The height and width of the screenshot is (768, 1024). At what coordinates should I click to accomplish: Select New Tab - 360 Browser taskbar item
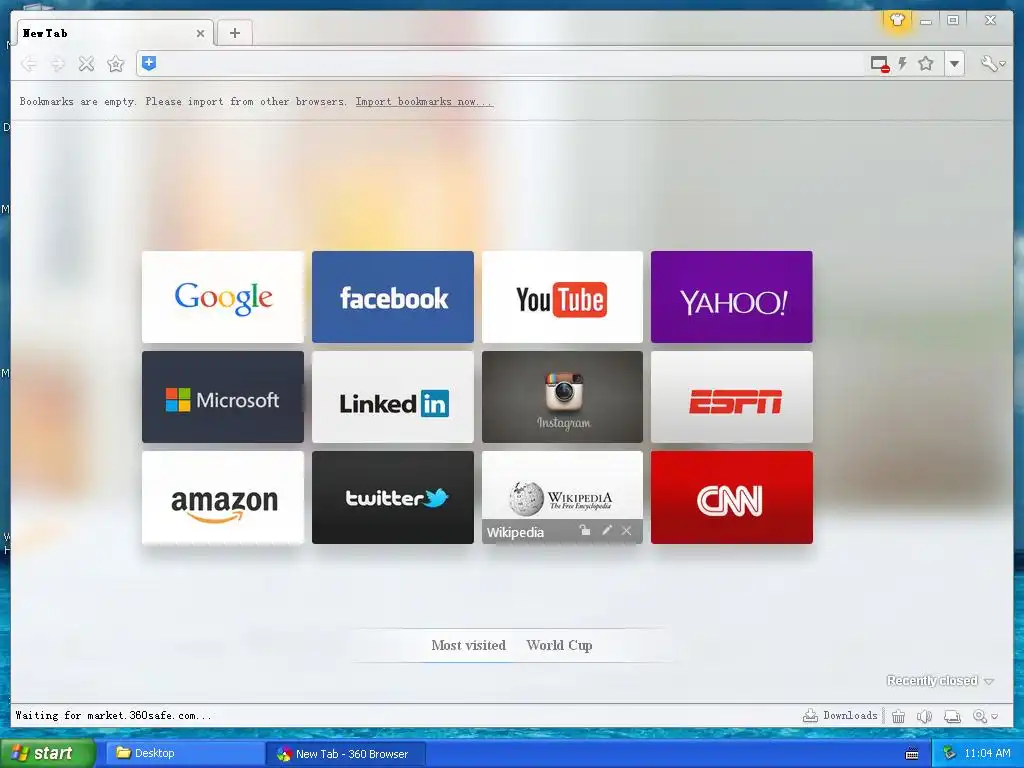click(345, 754)
